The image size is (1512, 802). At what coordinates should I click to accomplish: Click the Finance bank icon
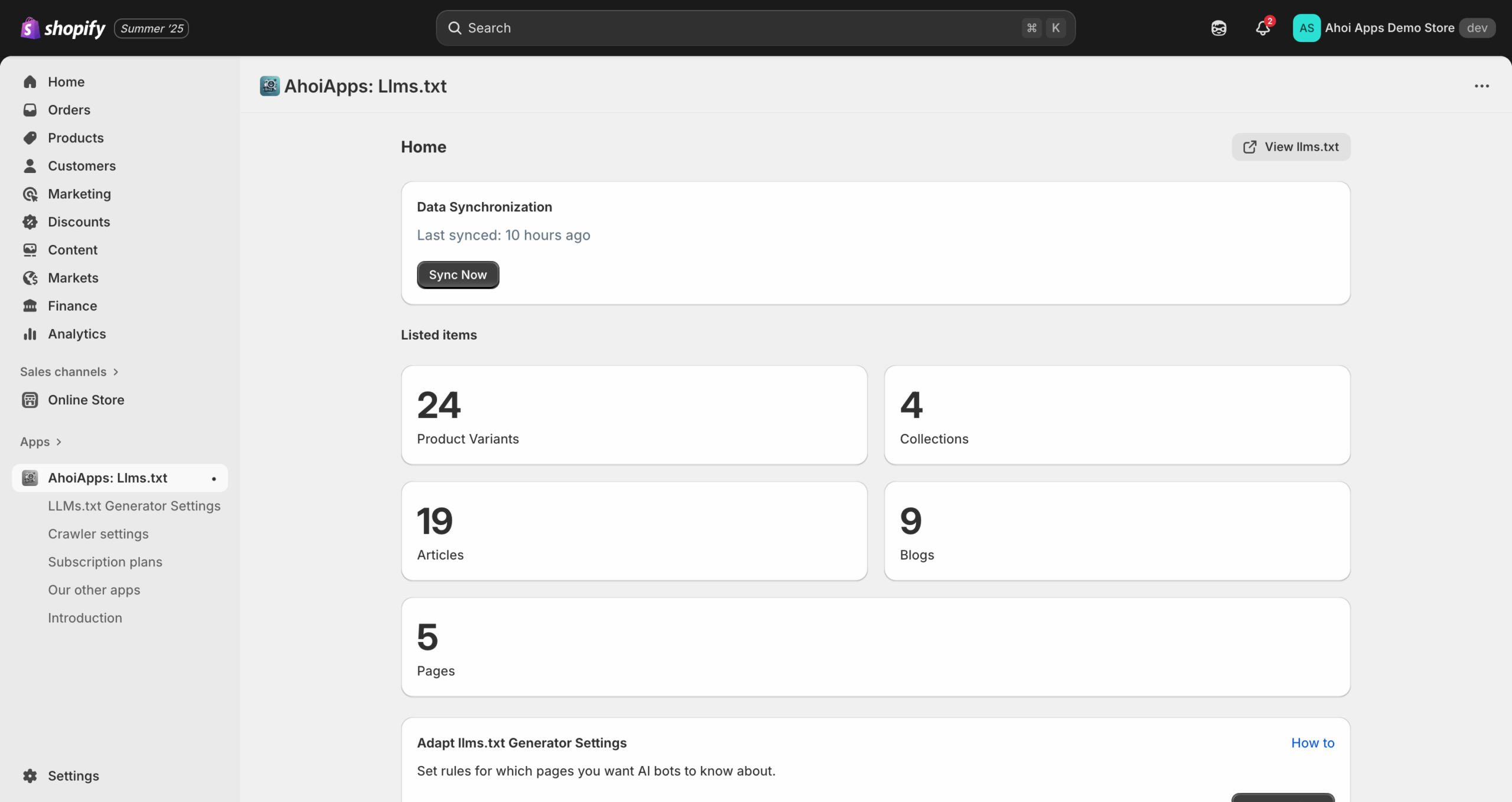(30, 306)
